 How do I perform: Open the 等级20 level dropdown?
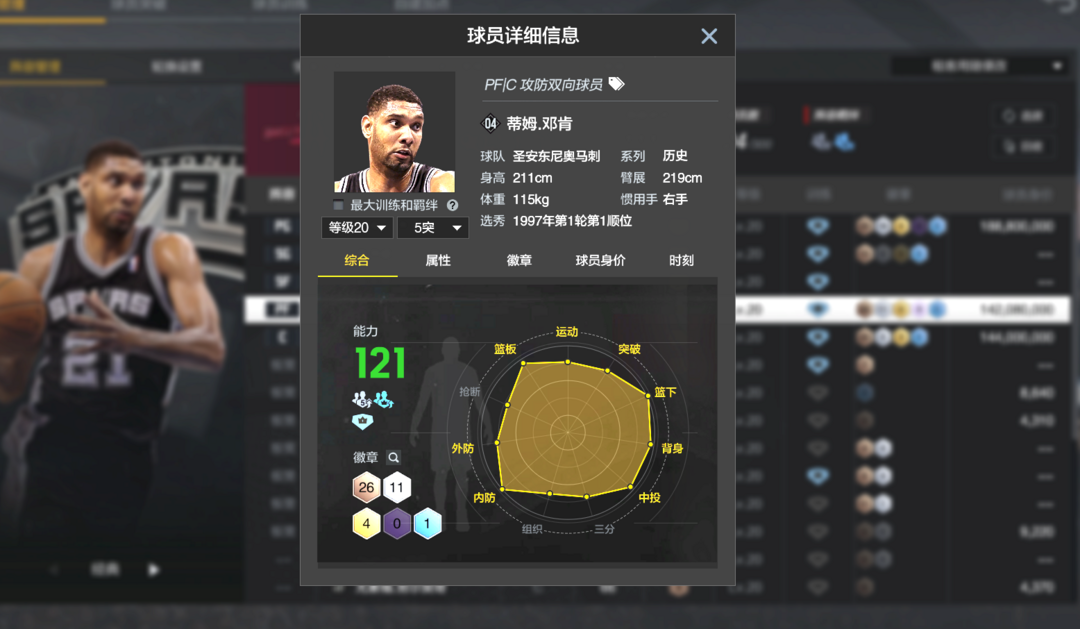357,227
